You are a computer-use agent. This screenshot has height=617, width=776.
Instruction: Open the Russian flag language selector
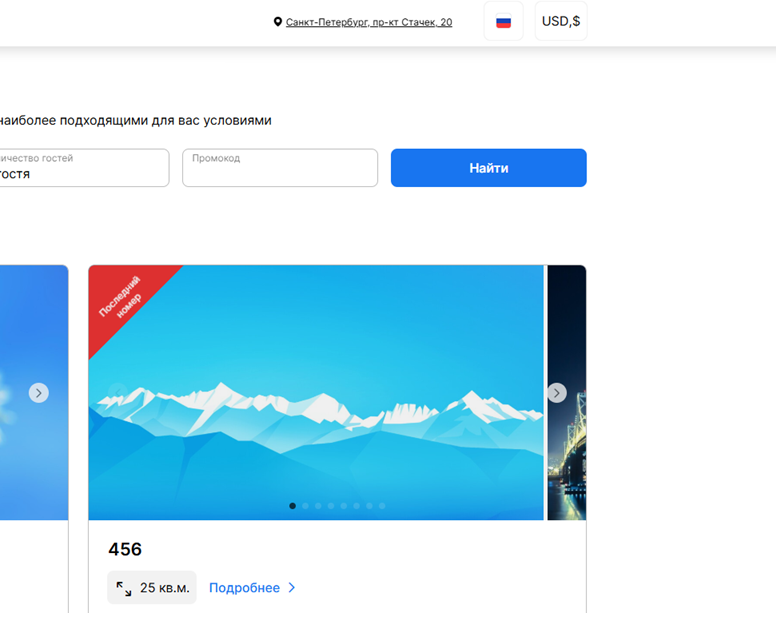pyautogui.click(x=503, y=21)
